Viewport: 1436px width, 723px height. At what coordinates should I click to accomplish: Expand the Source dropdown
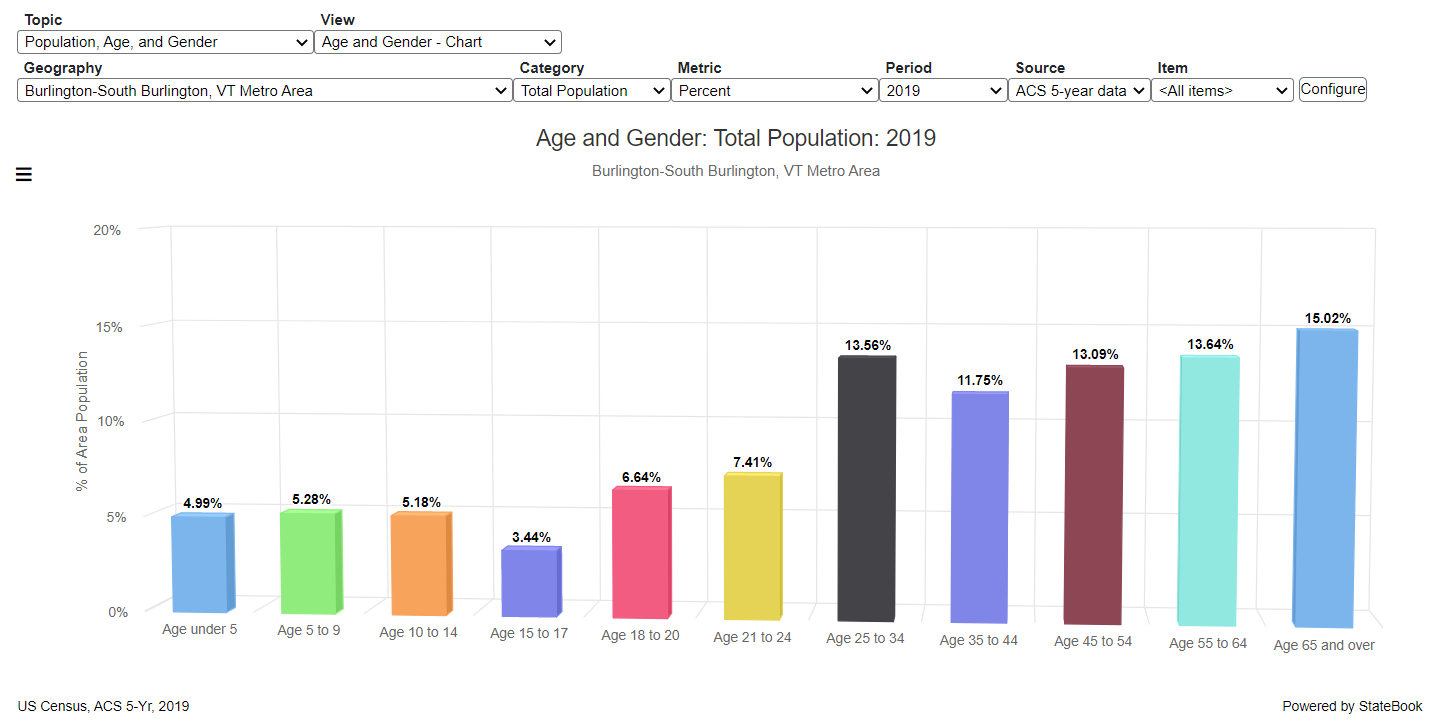tap(1079, 90)
